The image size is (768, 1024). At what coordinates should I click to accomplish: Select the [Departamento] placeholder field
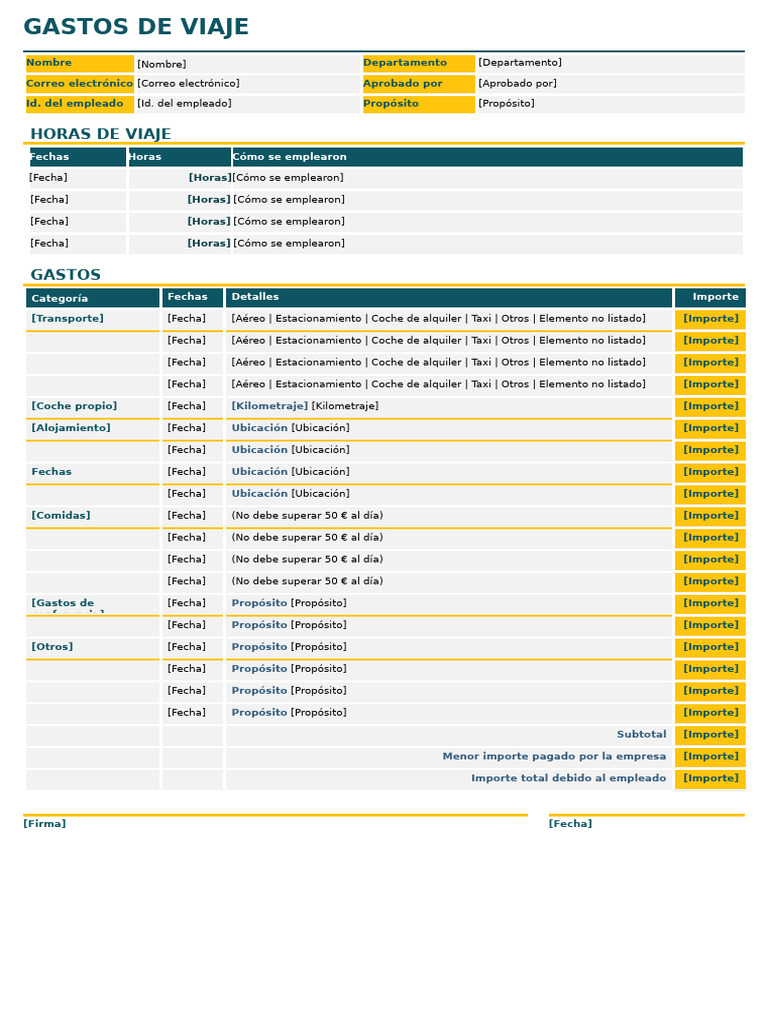[611, 63]
